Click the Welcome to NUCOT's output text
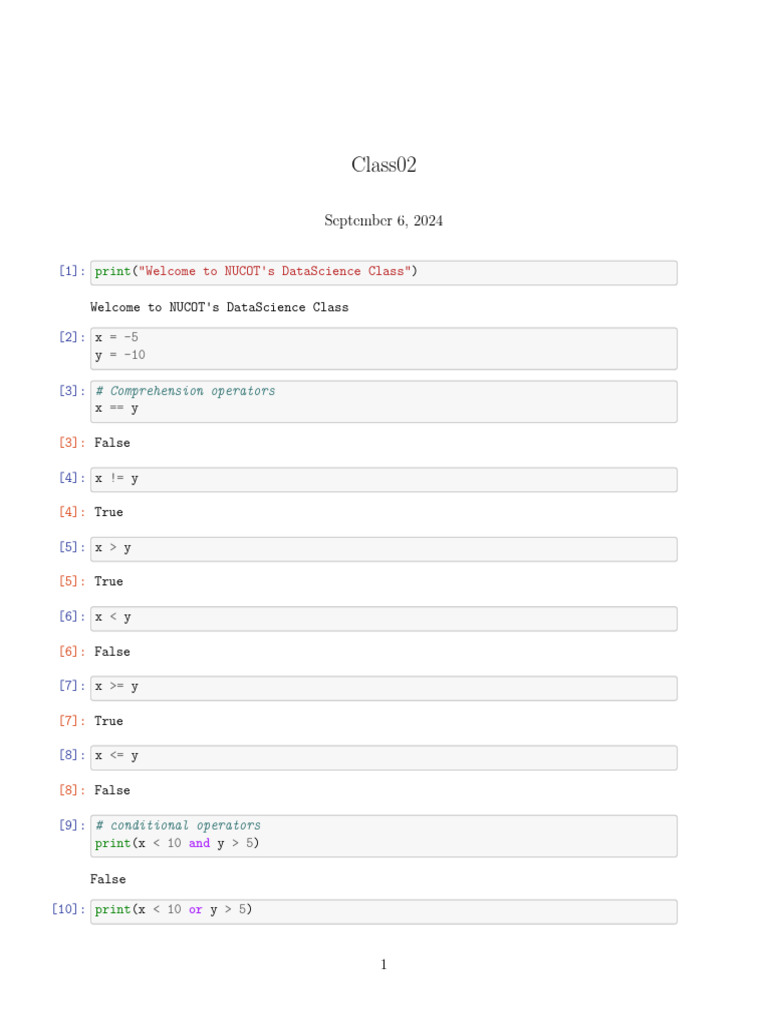The height and width of the screenshot is (1024, 768). [219, 307]
